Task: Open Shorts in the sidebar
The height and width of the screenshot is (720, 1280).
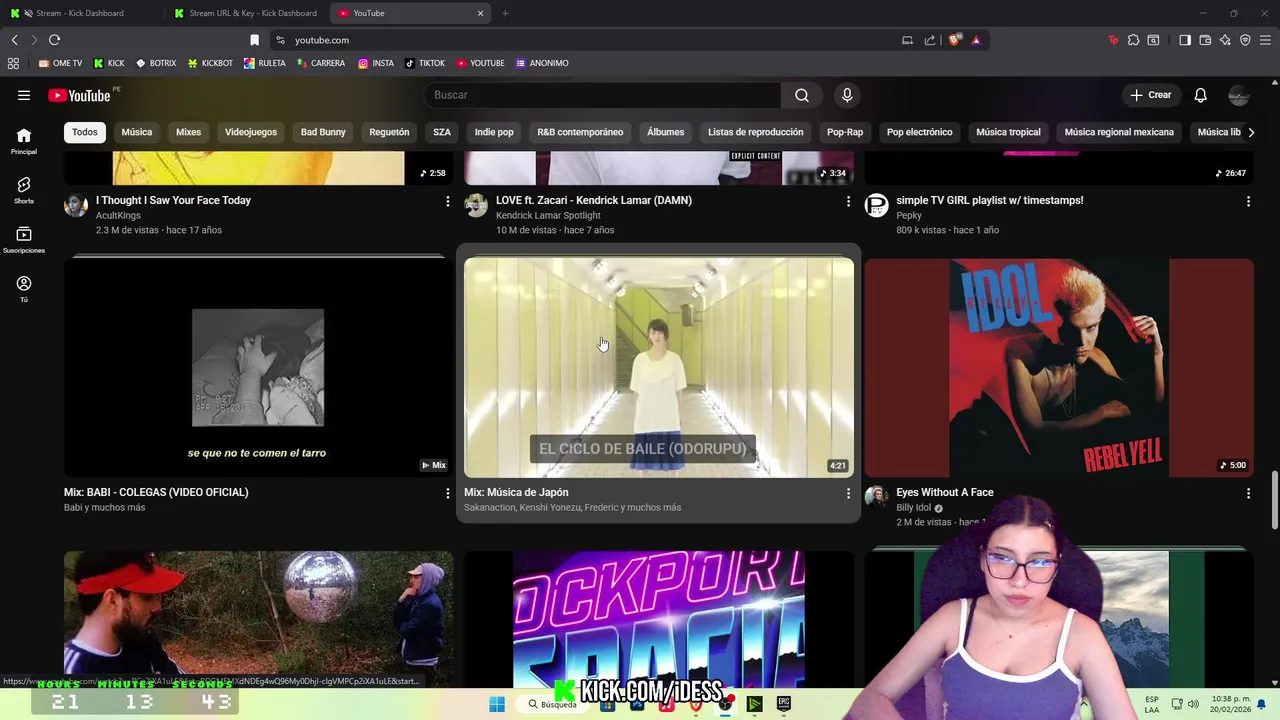Action: pos(24,190)
